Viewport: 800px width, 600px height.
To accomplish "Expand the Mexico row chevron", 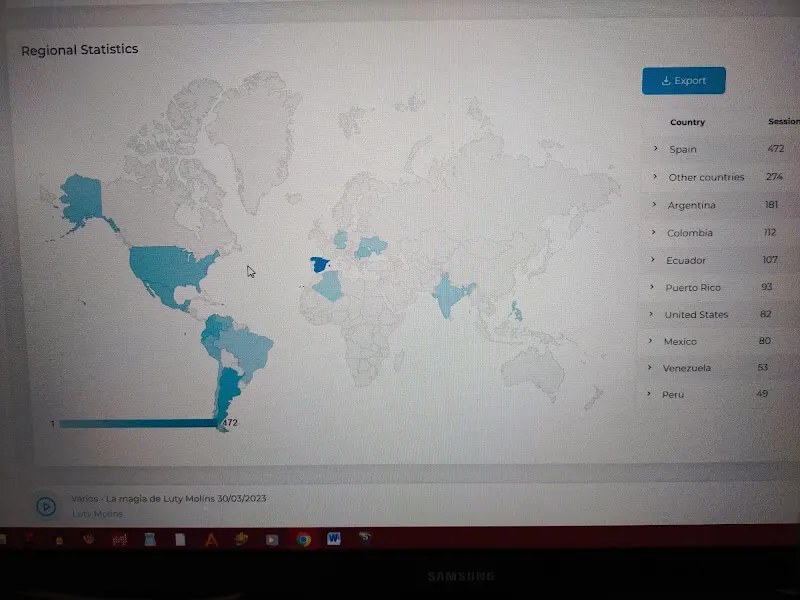I will 650,340.
